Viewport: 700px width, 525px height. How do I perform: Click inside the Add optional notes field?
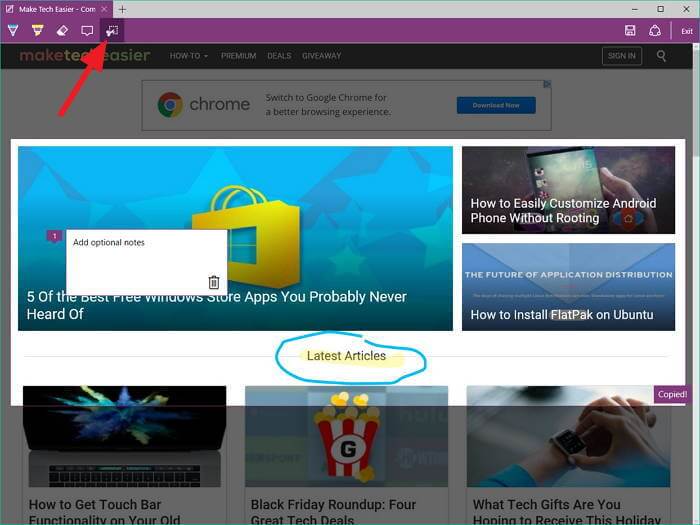click(146, 262)
